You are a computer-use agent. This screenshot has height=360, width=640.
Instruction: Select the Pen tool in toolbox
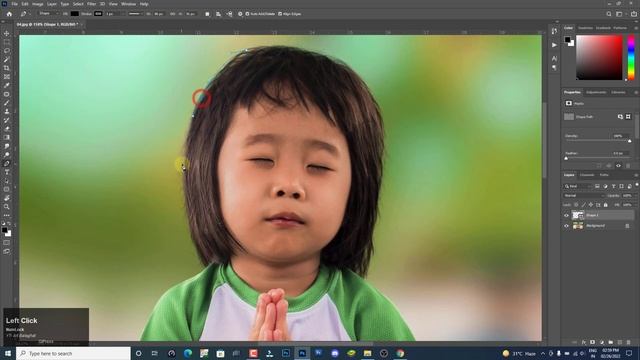(x=7, y=164)
